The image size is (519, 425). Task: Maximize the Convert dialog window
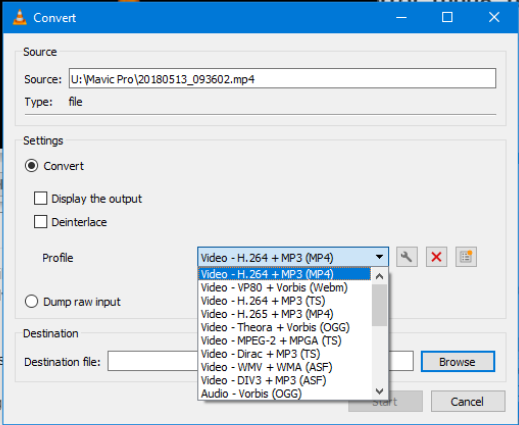(x=447, y=17)
